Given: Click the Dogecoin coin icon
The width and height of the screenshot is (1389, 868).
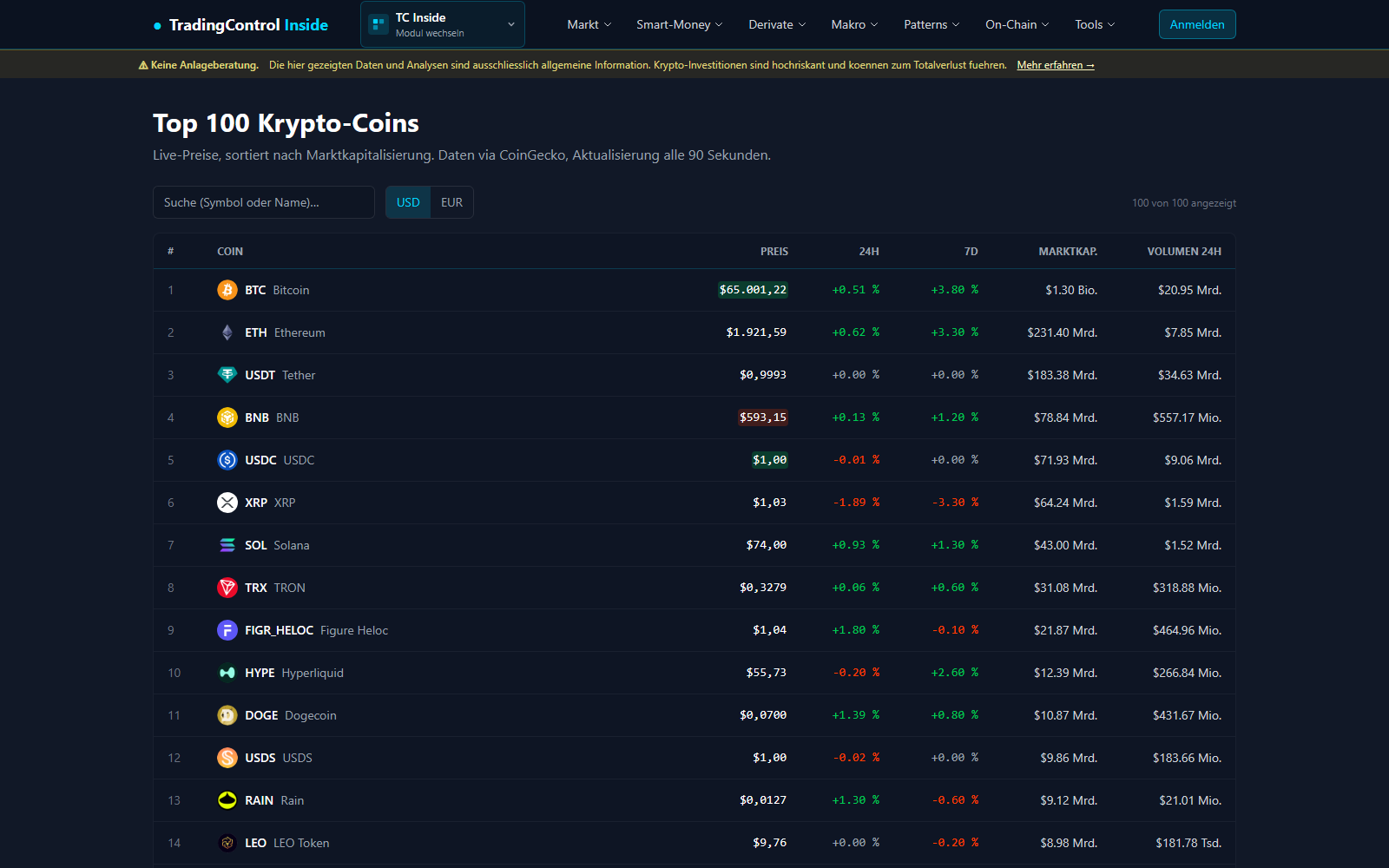Looking at the screenshot, I should pos(227,715).
